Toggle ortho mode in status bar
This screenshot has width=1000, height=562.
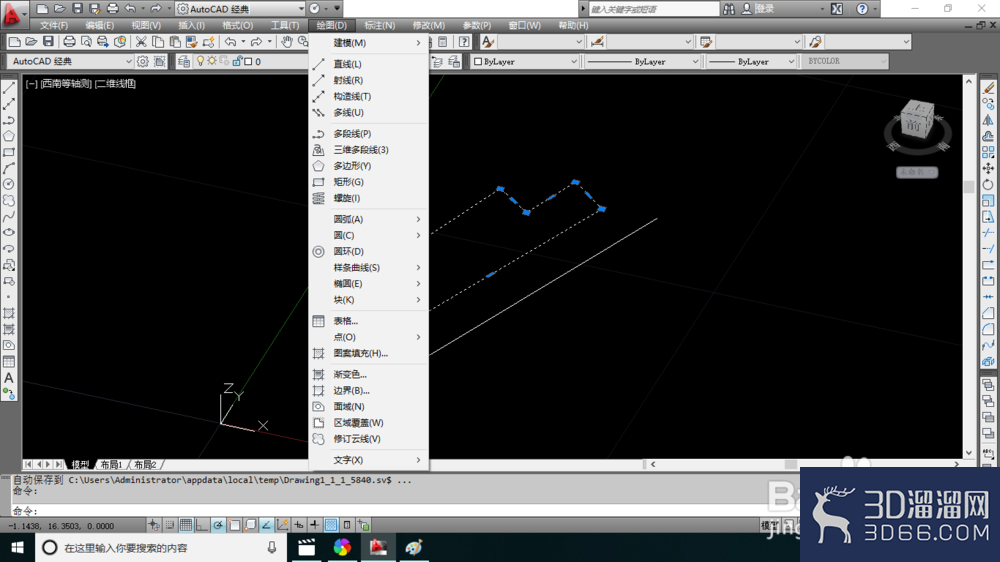(202, 525)
